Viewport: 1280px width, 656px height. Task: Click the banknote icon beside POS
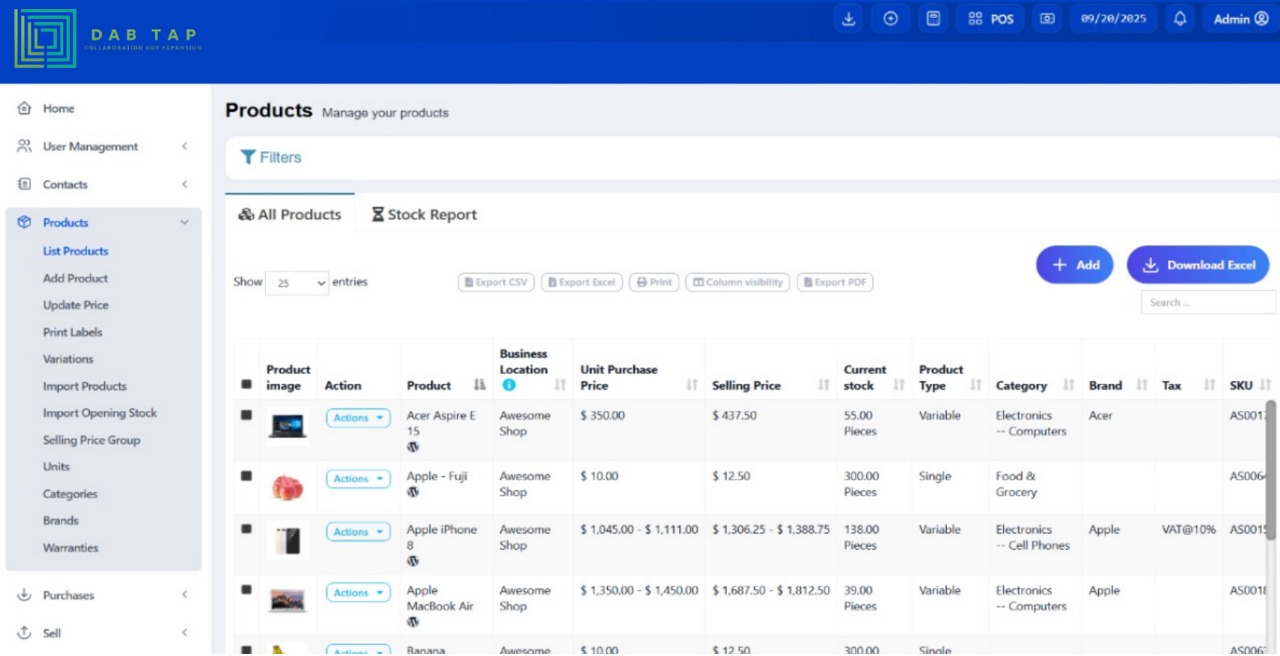[x=1047, y=19]
